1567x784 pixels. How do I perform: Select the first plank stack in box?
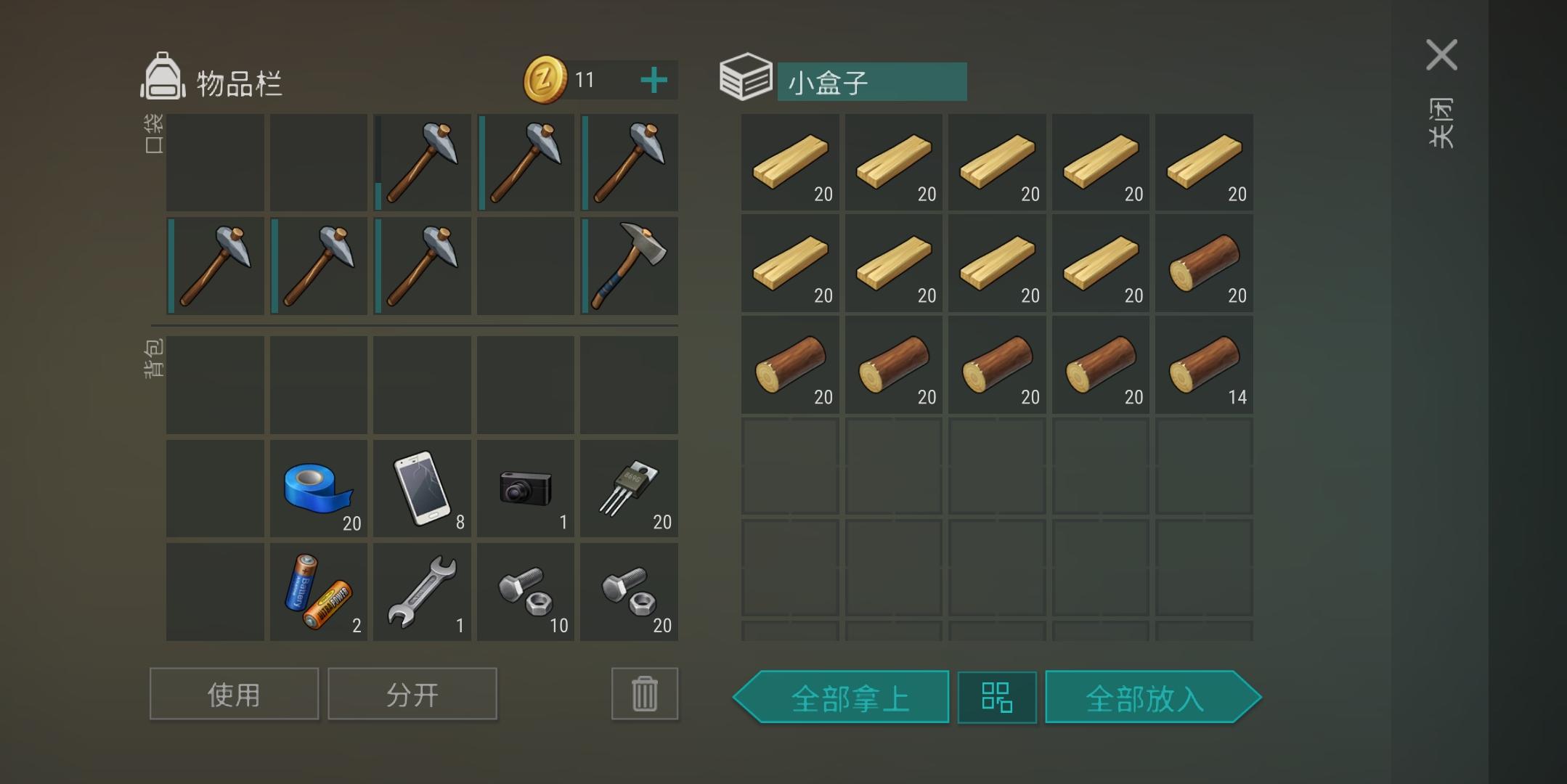(x=790, y=162)
